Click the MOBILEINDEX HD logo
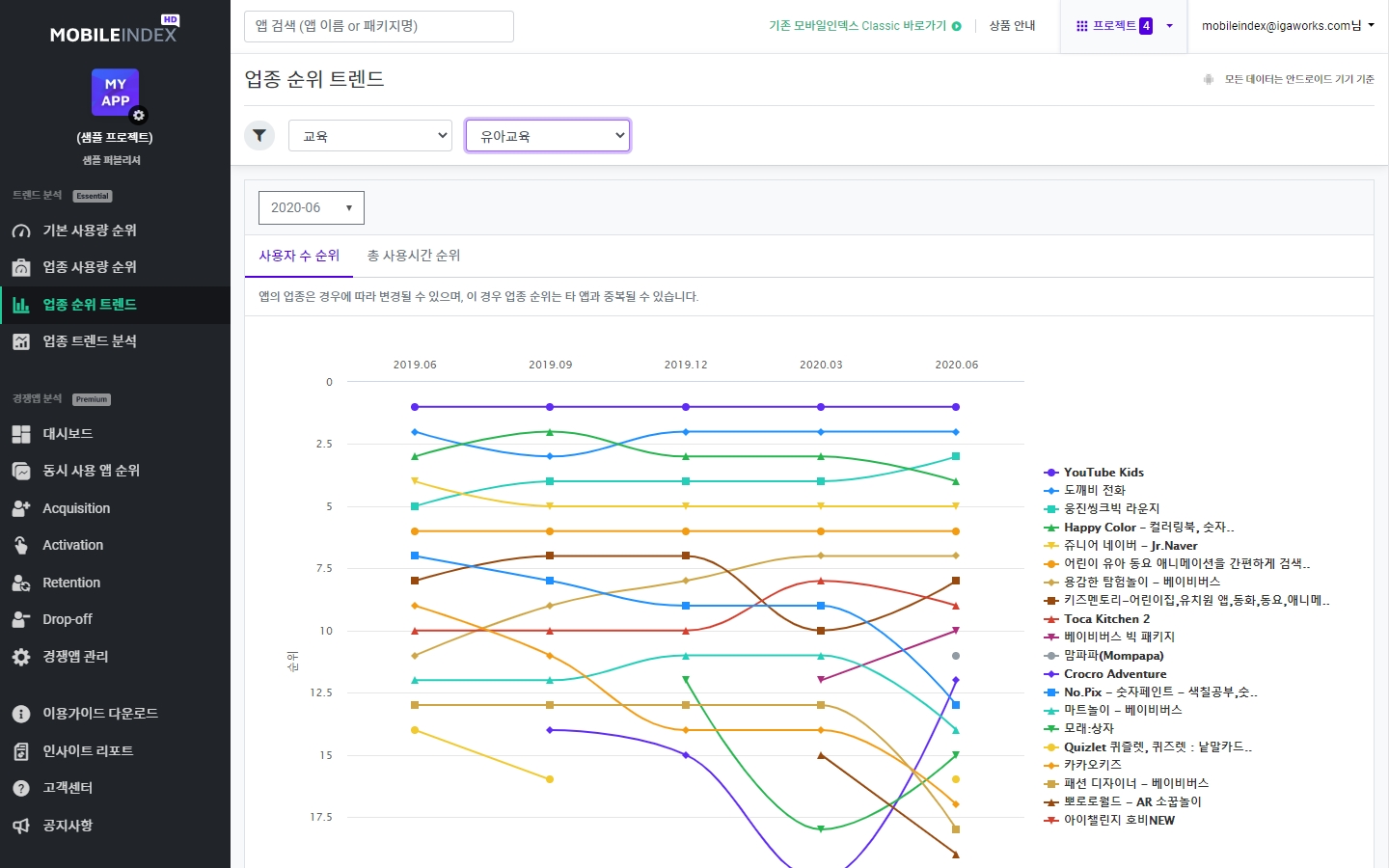This screenshot has width=1389, height=868. pos(115,30)
